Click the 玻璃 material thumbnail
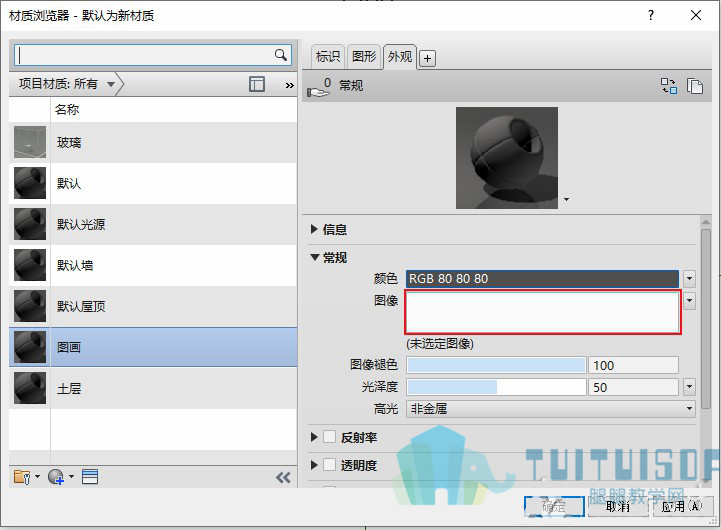 tap(30, 142)
